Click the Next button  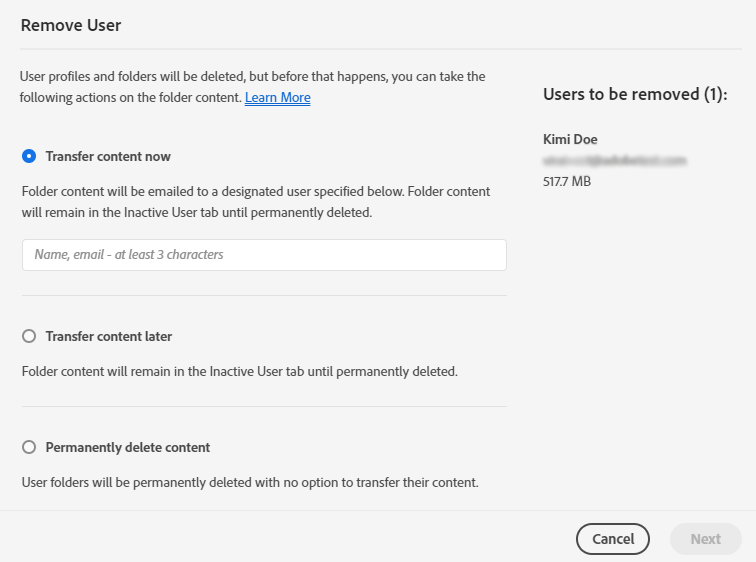tap(705, 539)
